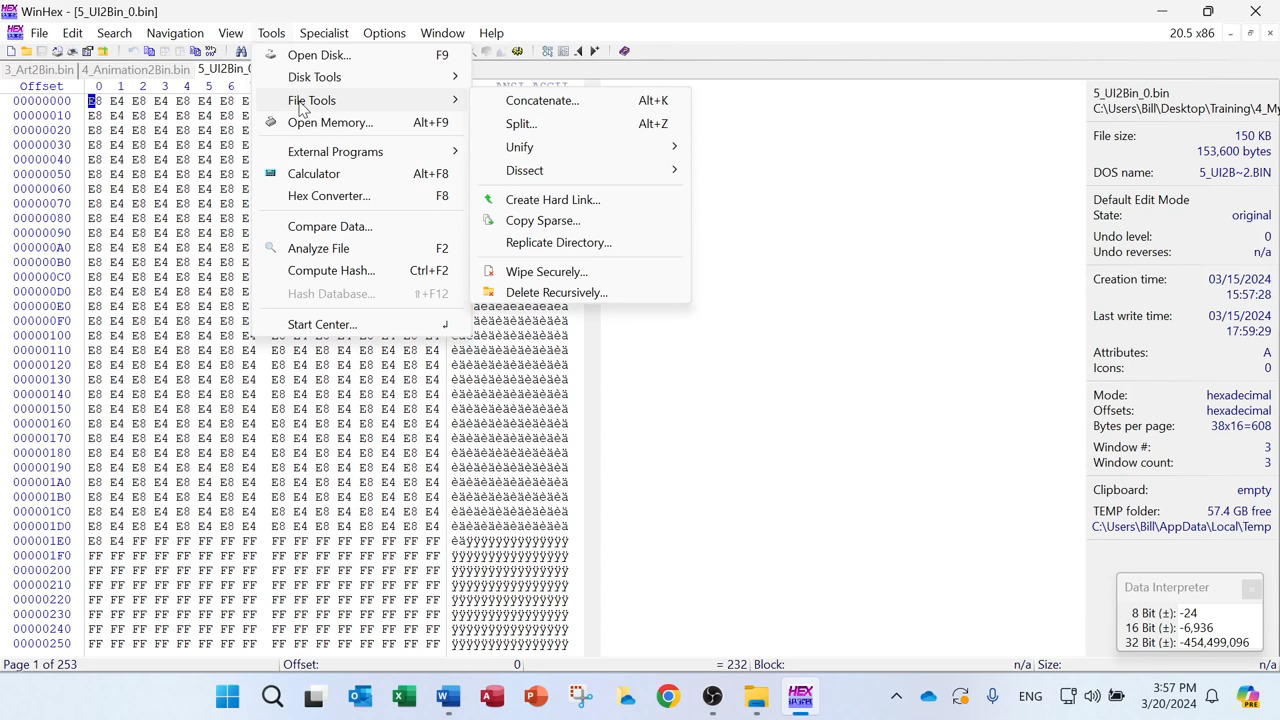Close the Data Interpreter panel

tap(1251, 589)
